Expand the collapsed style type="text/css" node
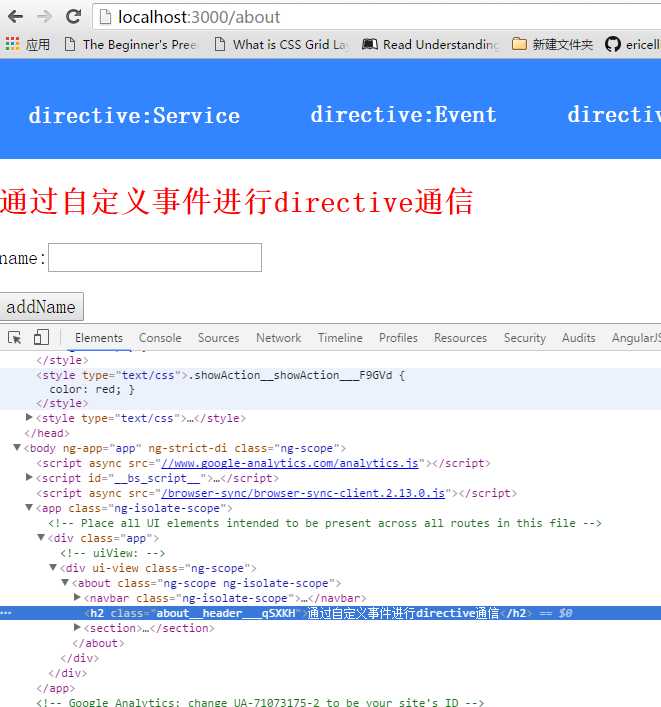The width and height of the screenshot is (661, 707). 29,418
